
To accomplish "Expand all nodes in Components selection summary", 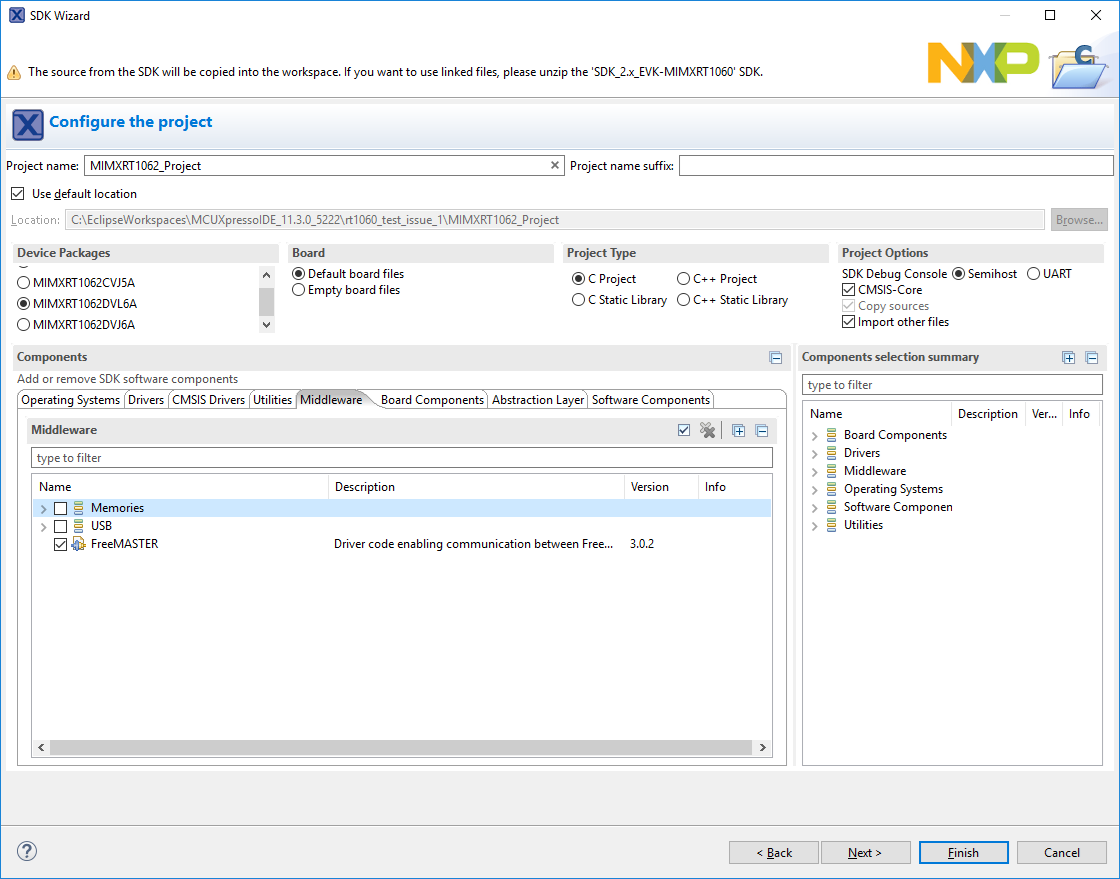I will coord(1068,357).
